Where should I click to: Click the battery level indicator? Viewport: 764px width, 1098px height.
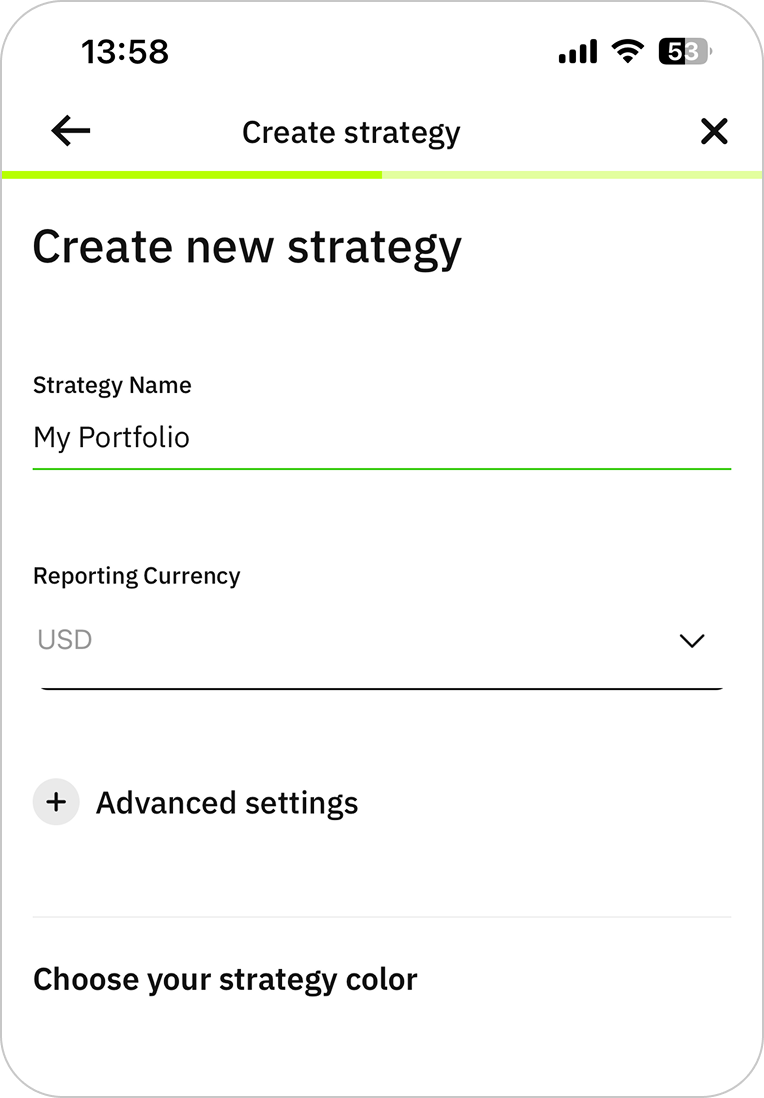[x=684, y=51]
